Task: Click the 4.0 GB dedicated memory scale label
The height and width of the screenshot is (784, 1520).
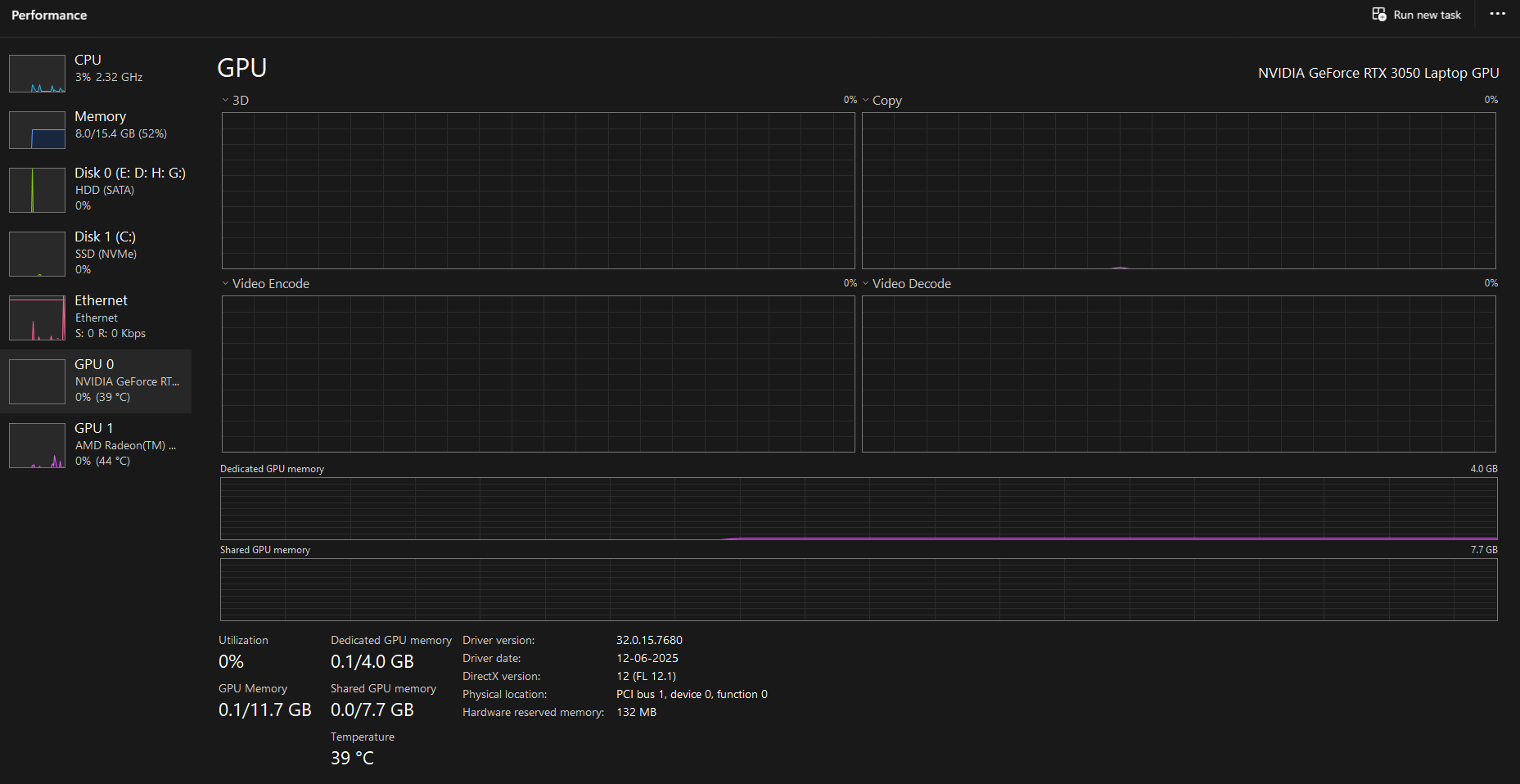Action: pyautogui.click(x=1483, y=469)
